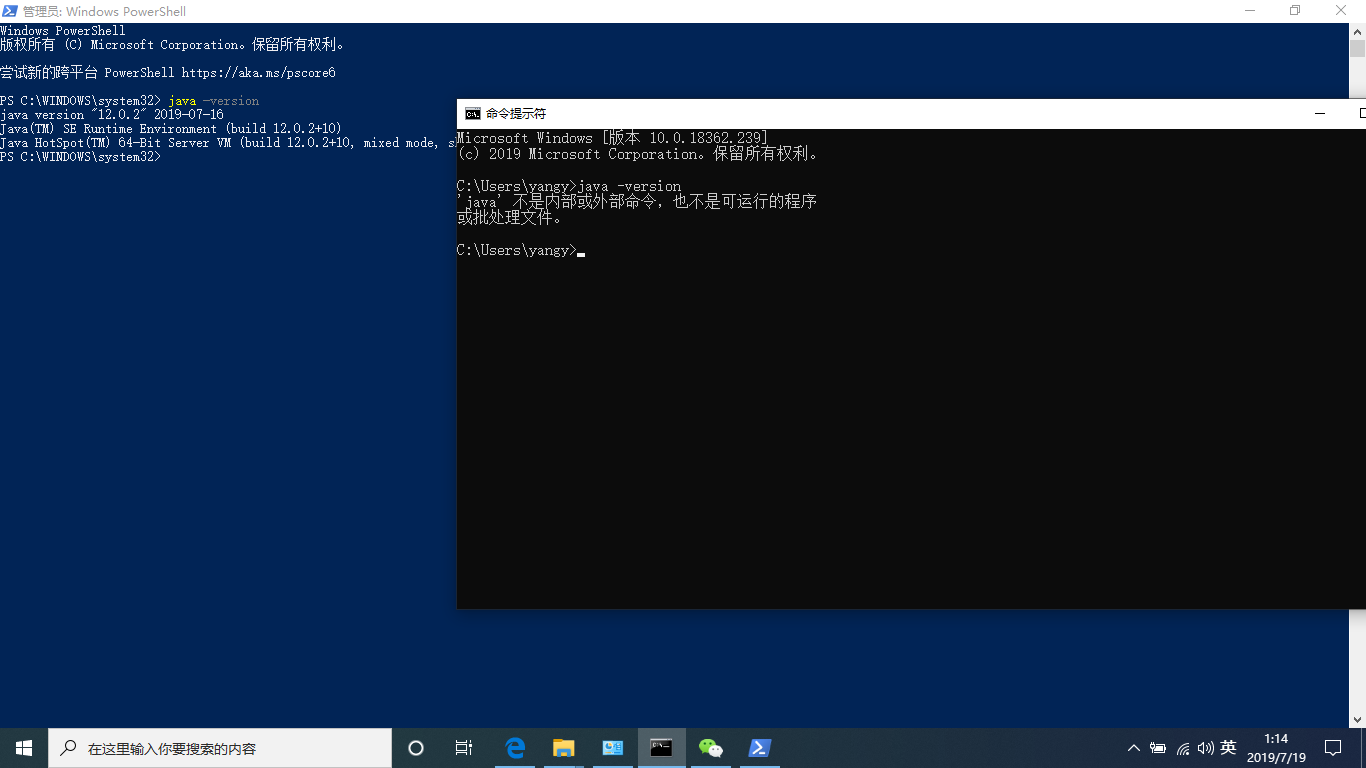Screen dimensions: 1366x768
Task: Click the yellow java command in PowerShell
Action: coord(182,101)
